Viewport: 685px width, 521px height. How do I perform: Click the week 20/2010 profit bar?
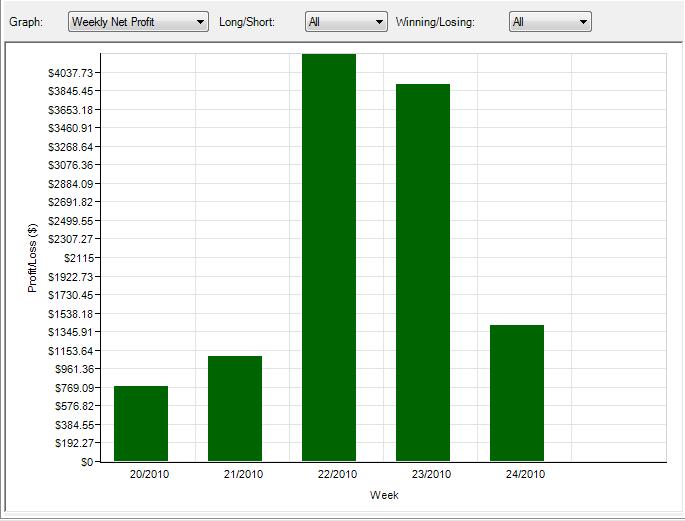click(x=141, y=424)
